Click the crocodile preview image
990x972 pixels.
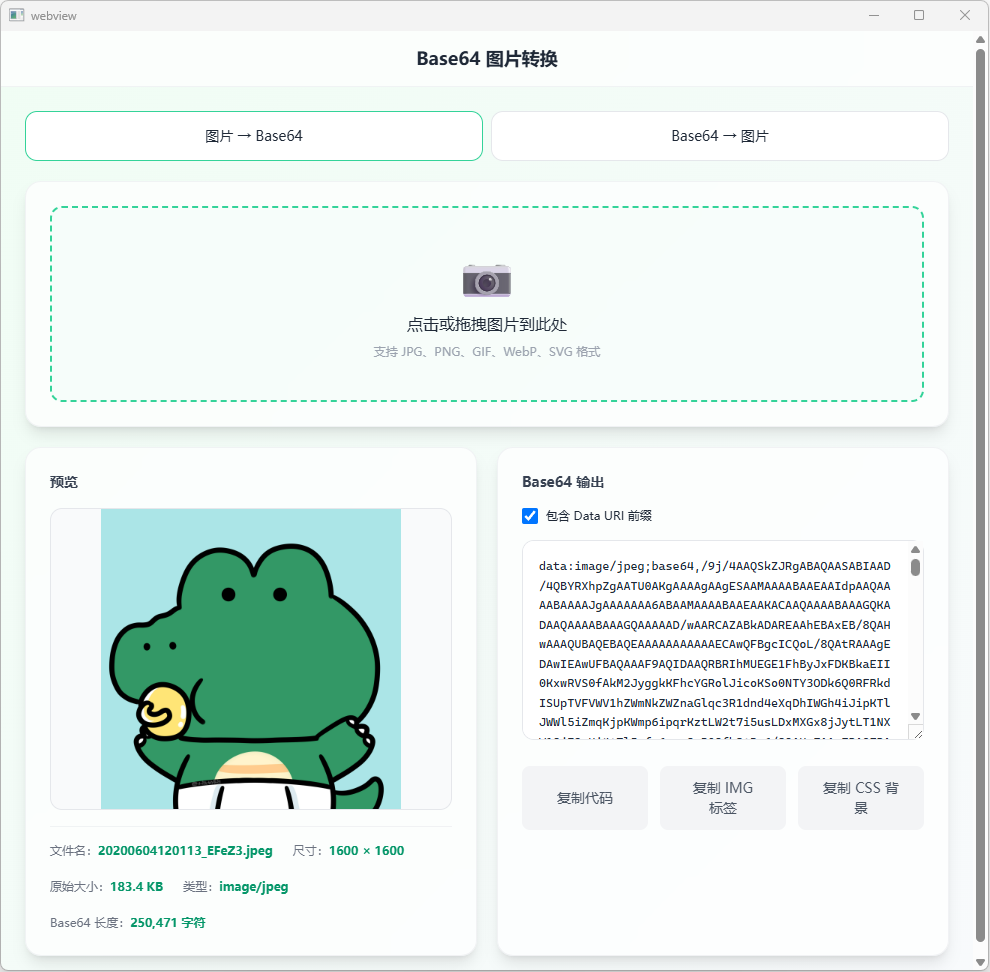(x=251, y=659)
